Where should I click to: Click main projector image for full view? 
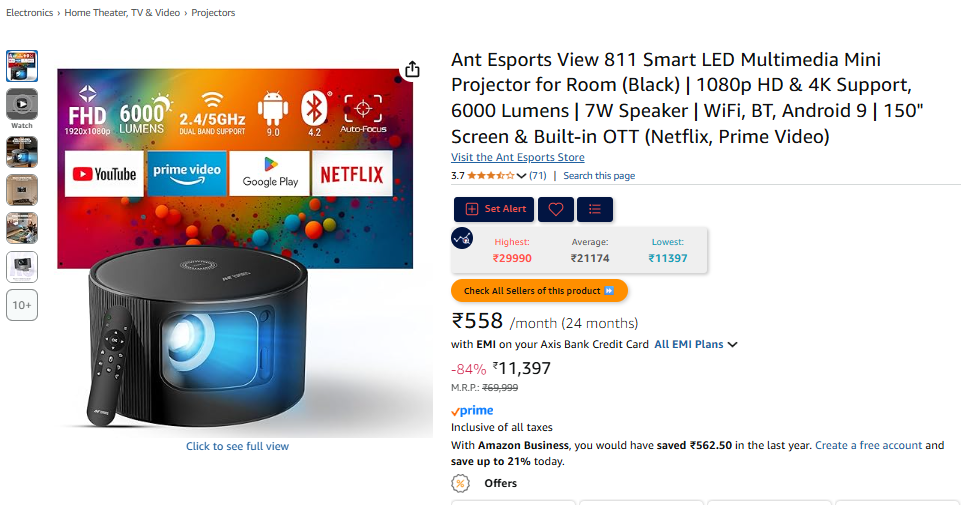pos(237,250)
